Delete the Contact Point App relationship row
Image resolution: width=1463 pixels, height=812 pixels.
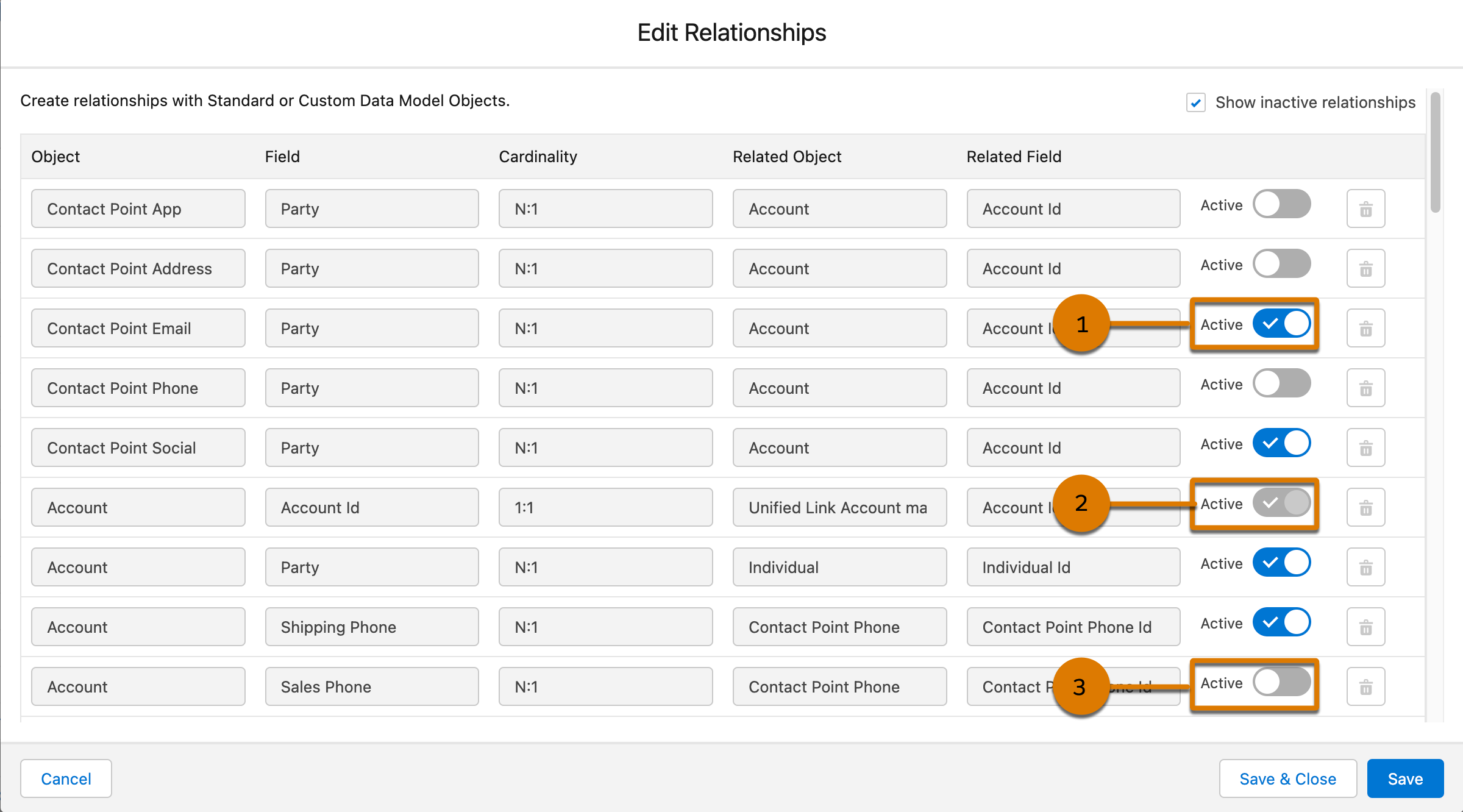(1365, 209)
